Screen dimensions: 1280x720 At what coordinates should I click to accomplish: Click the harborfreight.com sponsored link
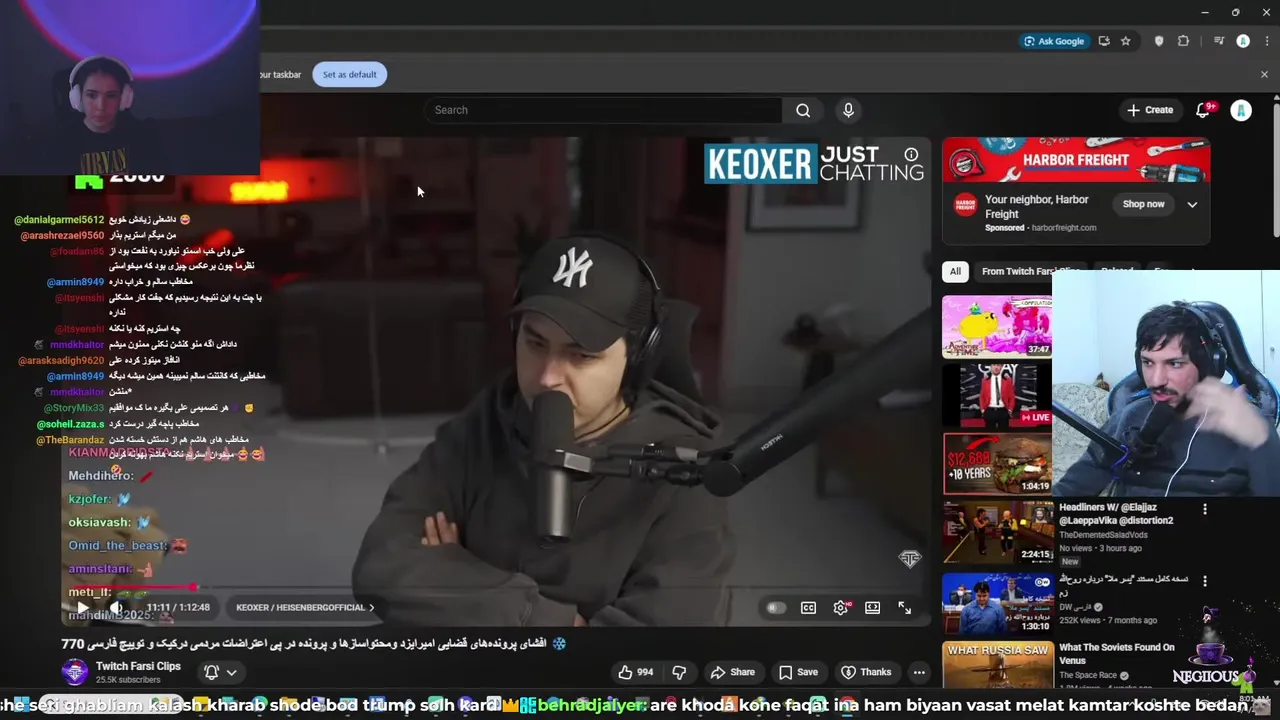(x=1064, y=228)
